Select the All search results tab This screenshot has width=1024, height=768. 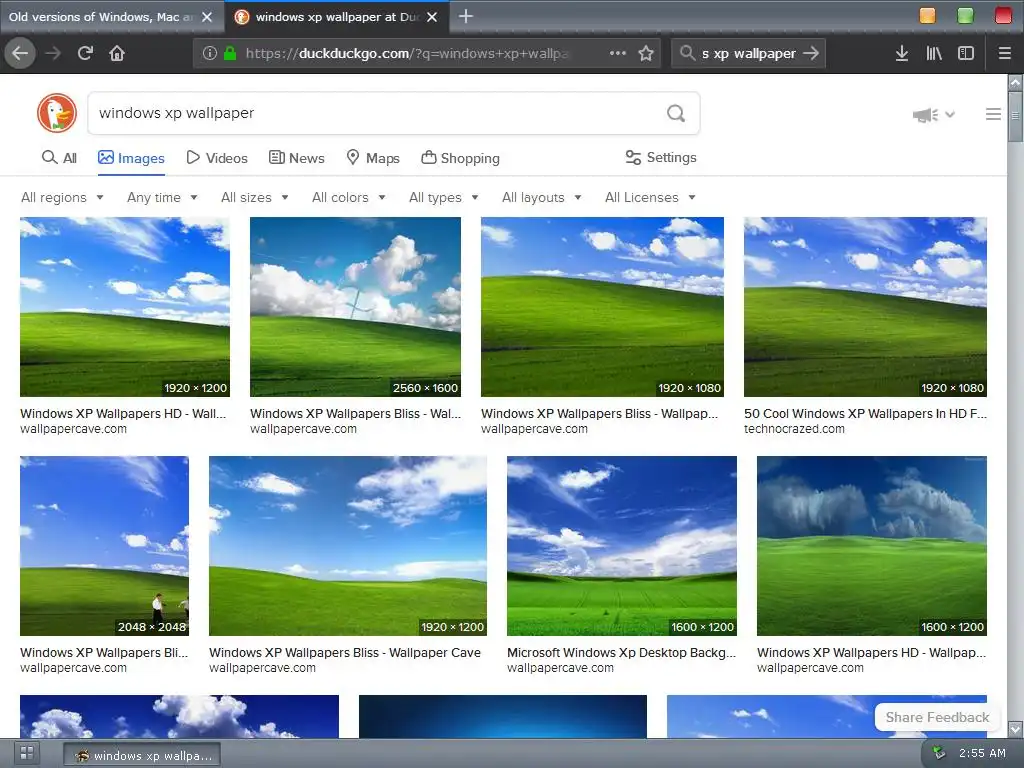59,157
